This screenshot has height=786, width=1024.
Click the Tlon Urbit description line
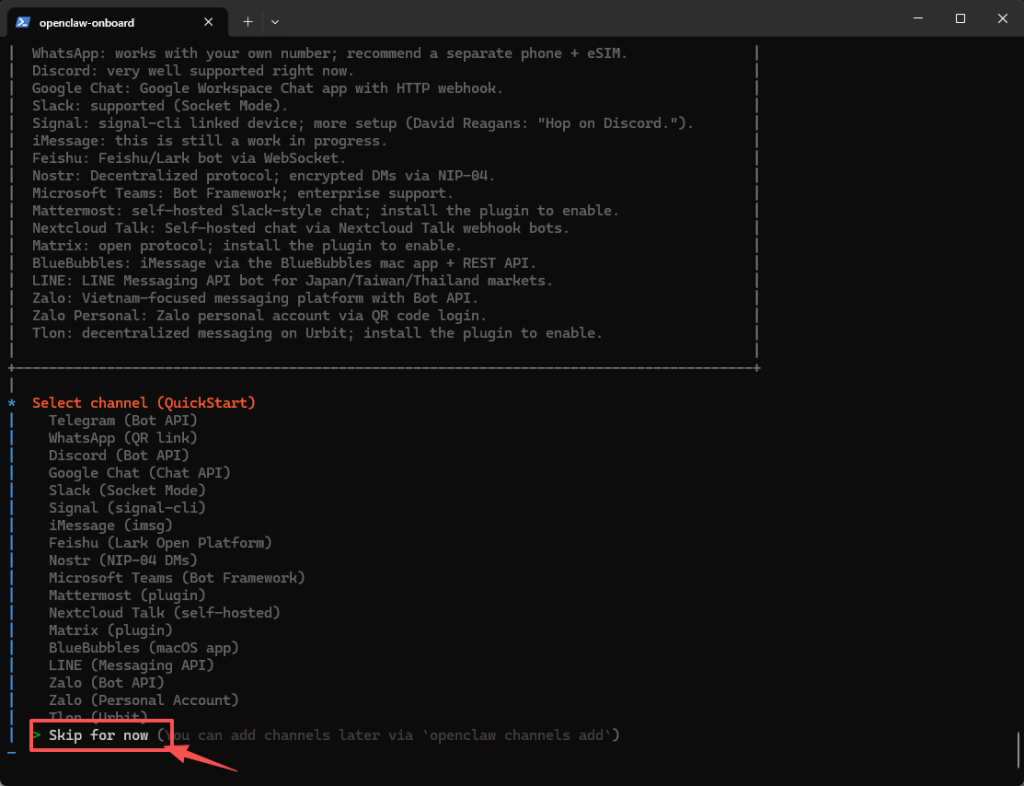[x=317, y=334]
